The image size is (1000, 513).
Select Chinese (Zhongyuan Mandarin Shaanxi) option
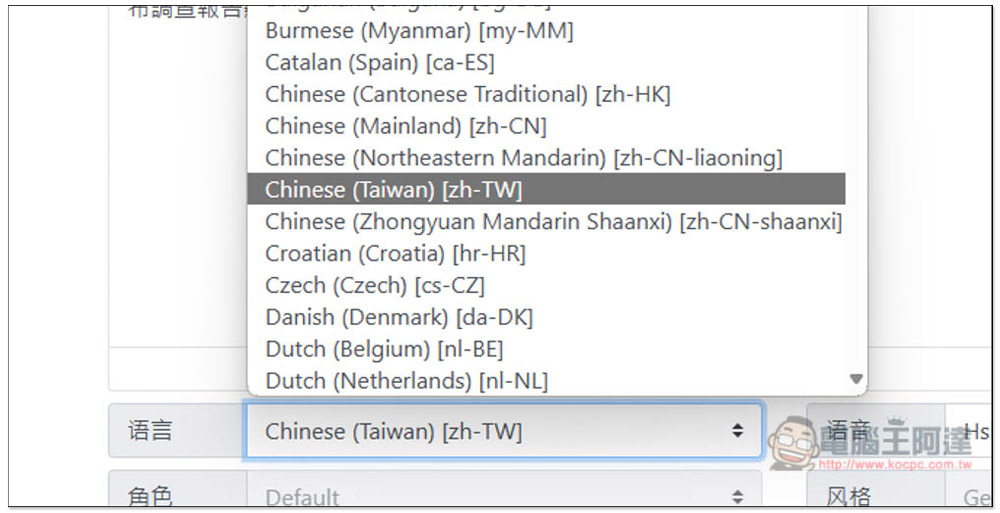coord(546,221)
